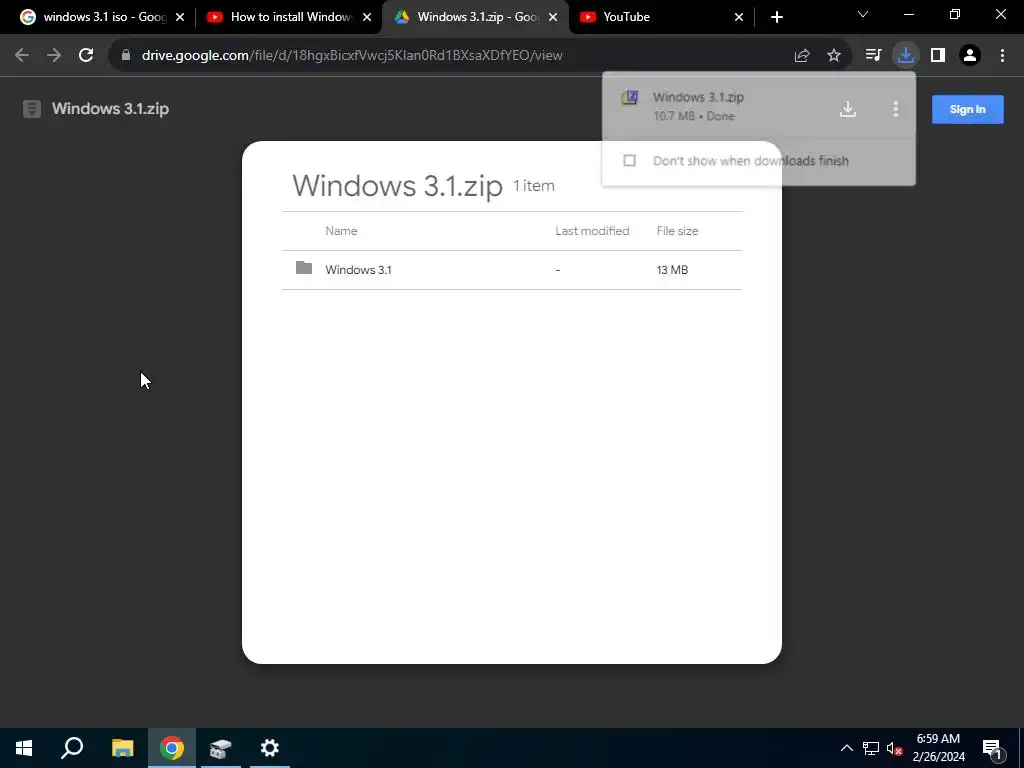Open the media control icon

(873, 56)
